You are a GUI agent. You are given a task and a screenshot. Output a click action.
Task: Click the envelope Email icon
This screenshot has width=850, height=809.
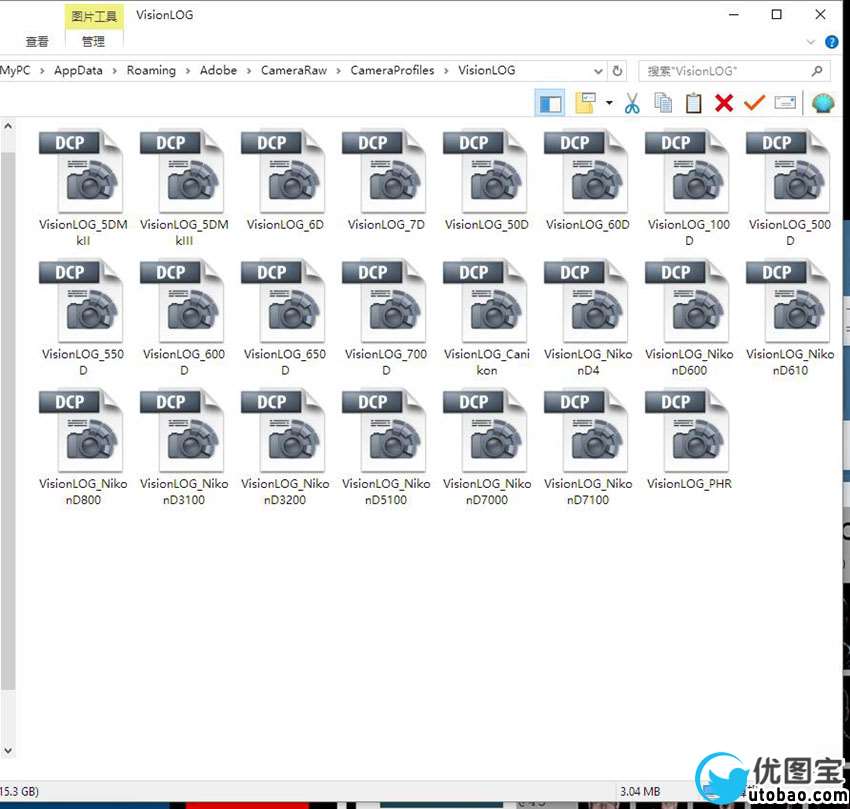click(x=785, y=102)
